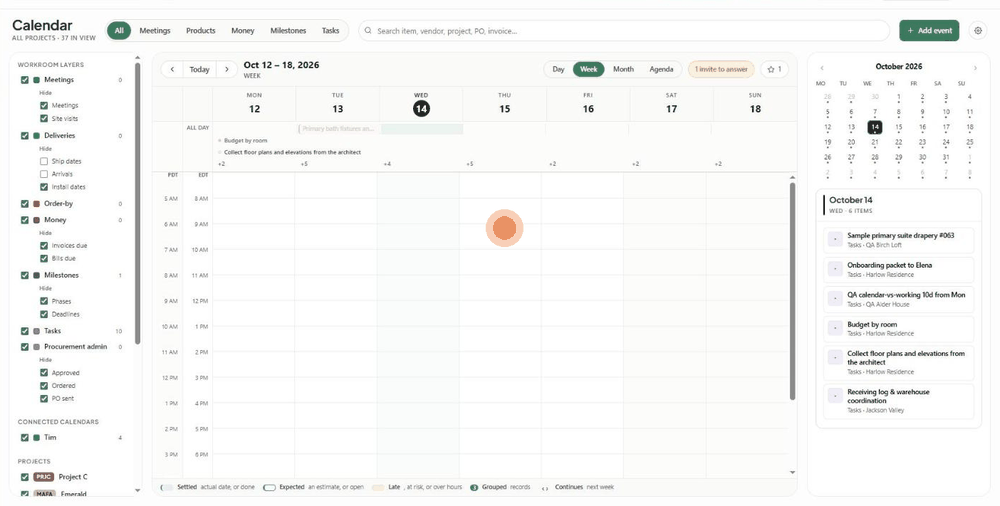Go to previous week arrow
Screen dimensions: 1000x506
click(x=172, y=70)
